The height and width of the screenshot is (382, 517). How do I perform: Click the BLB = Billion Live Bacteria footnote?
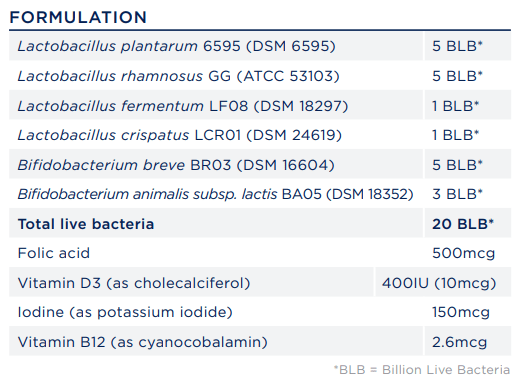[x=422, y=370]
